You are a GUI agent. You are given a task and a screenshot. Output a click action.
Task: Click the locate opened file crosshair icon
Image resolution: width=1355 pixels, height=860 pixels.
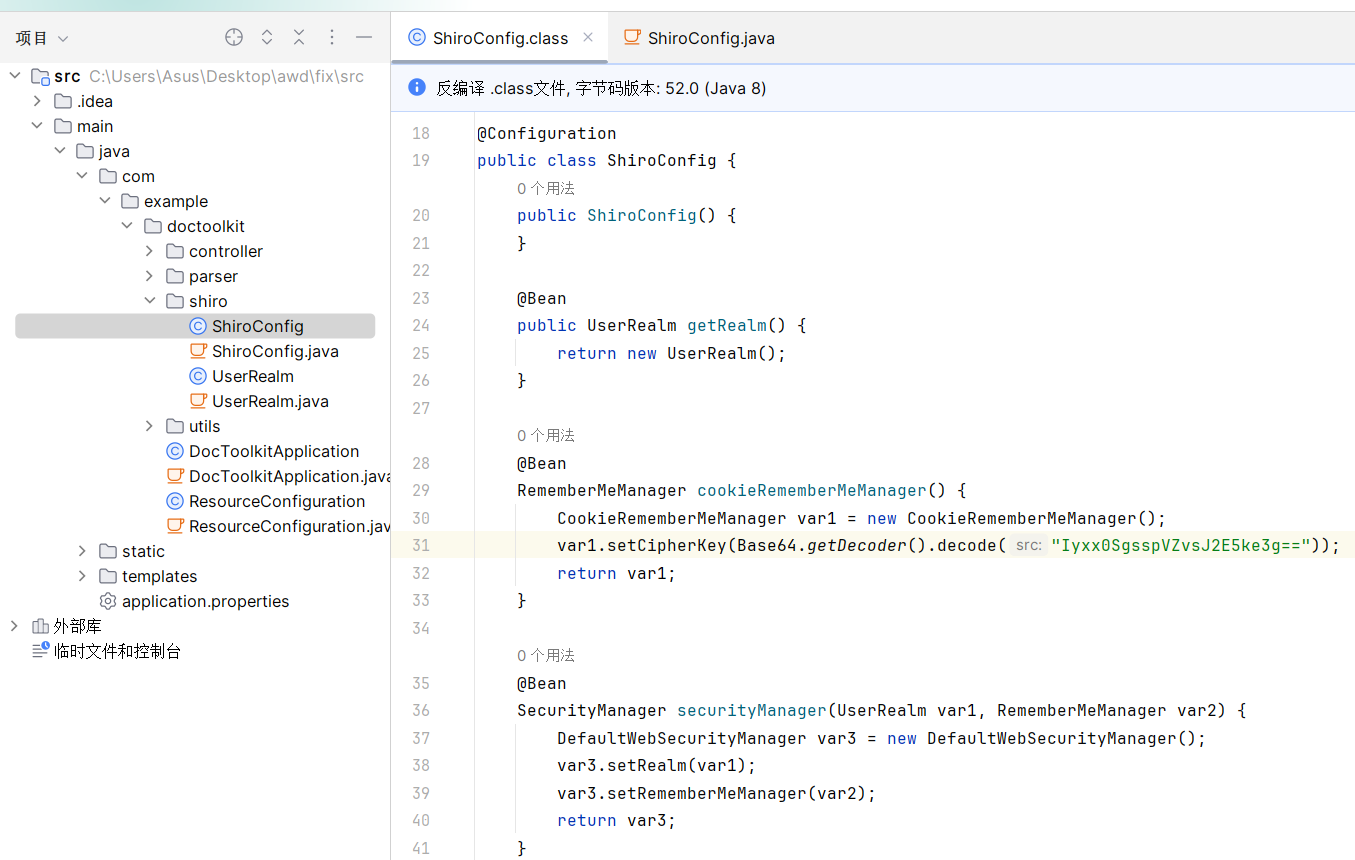(234, 38)
